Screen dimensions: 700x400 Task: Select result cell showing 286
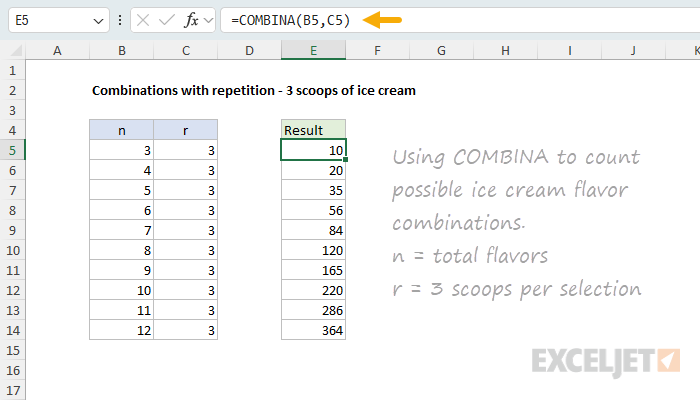pyautogui.click(x=313, y=310)
